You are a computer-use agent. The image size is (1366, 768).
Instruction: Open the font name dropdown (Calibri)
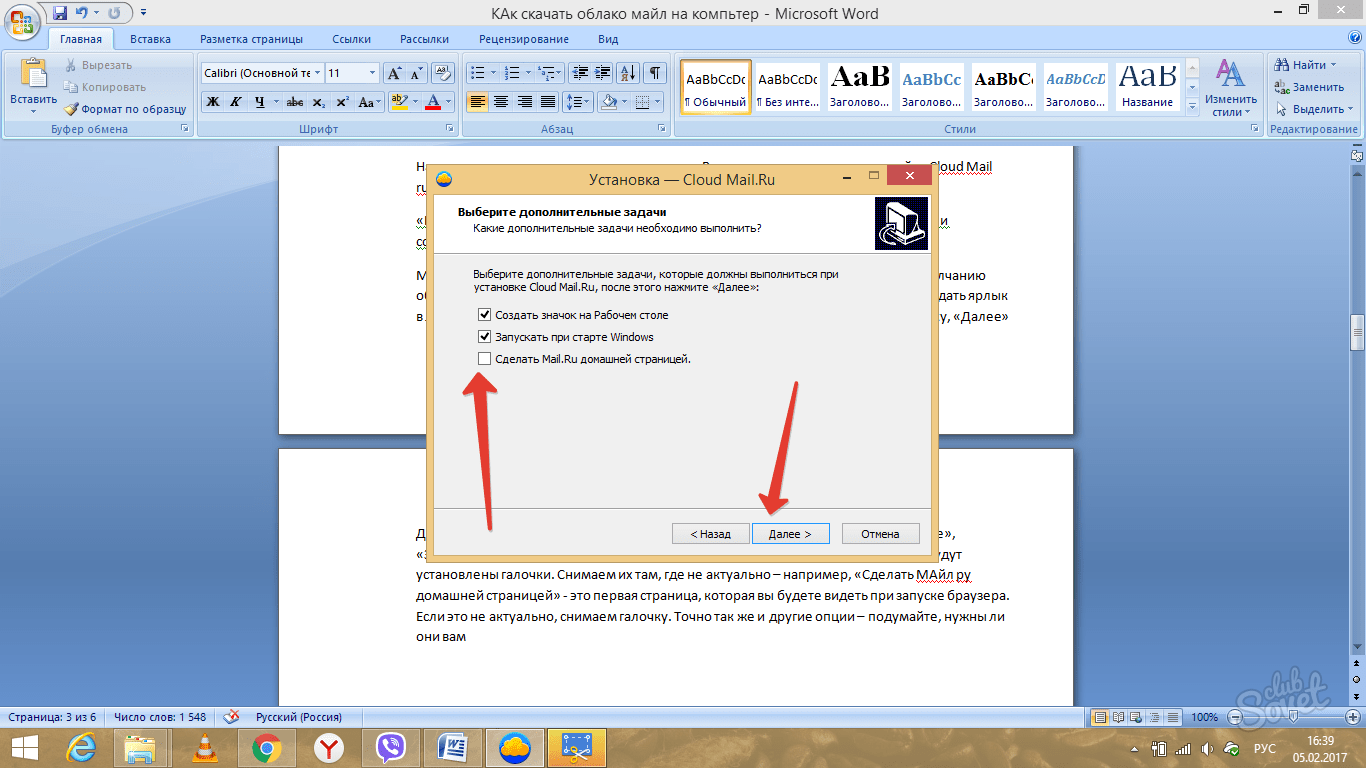tap(317, 73)
